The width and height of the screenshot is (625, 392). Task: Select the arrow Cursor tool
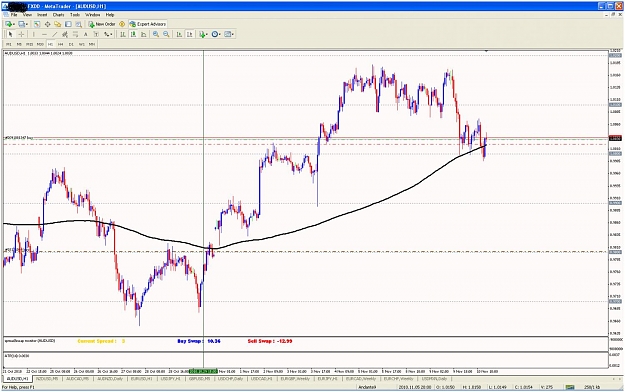pyautogui.click(x=10, y=34)
